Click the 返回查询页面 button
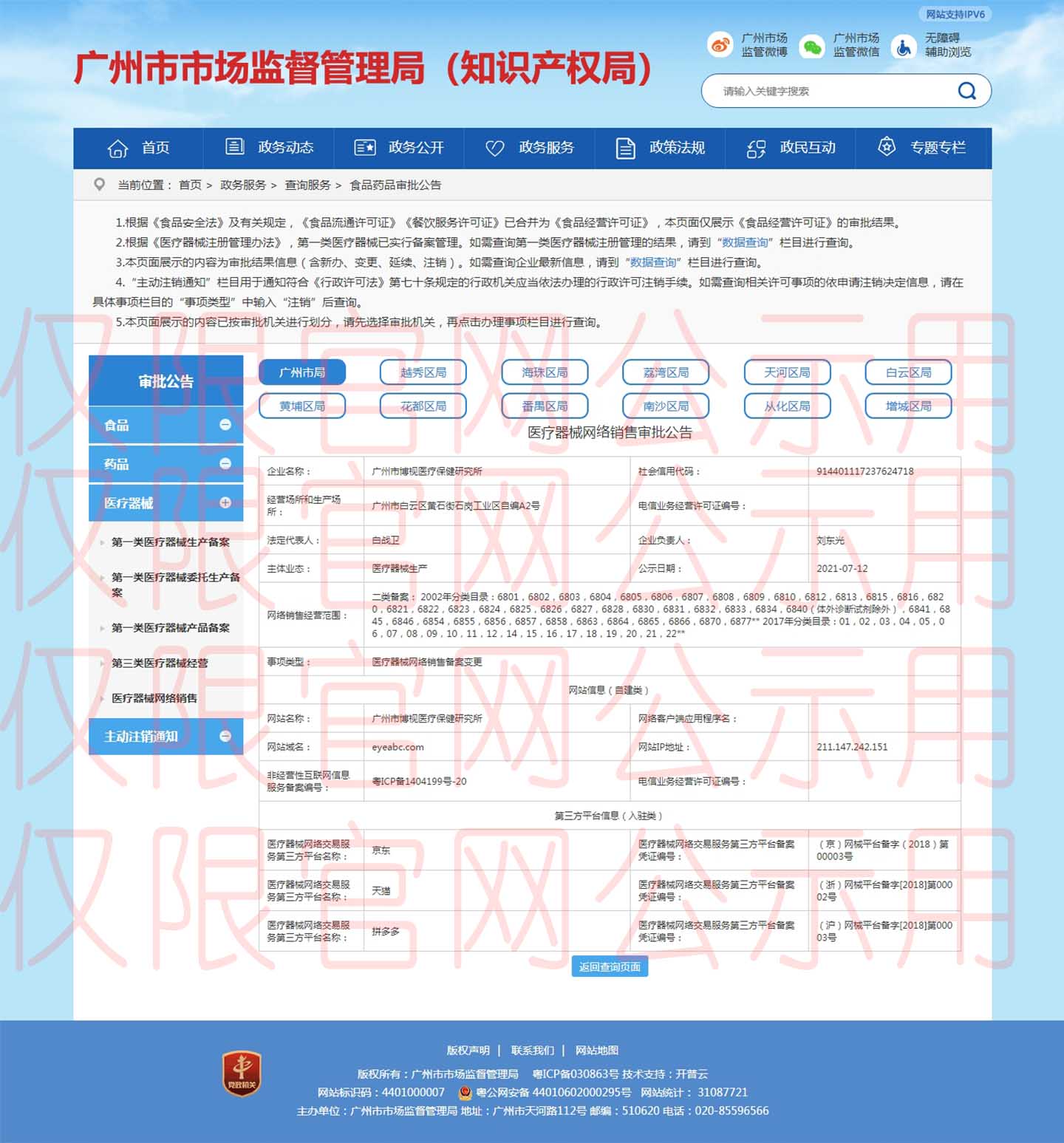Image resolution: width=1064 pixels, height=1143 pixels. pyautogui.click(x=610, y=966)
